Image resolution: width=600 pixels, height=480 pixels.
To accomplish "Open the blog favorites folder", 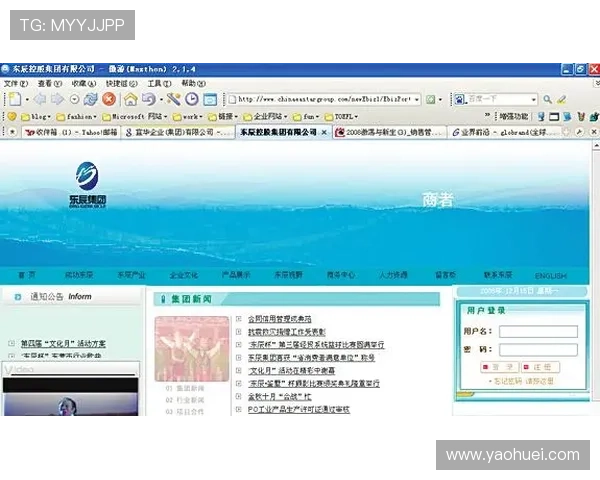I will (36, 116).
